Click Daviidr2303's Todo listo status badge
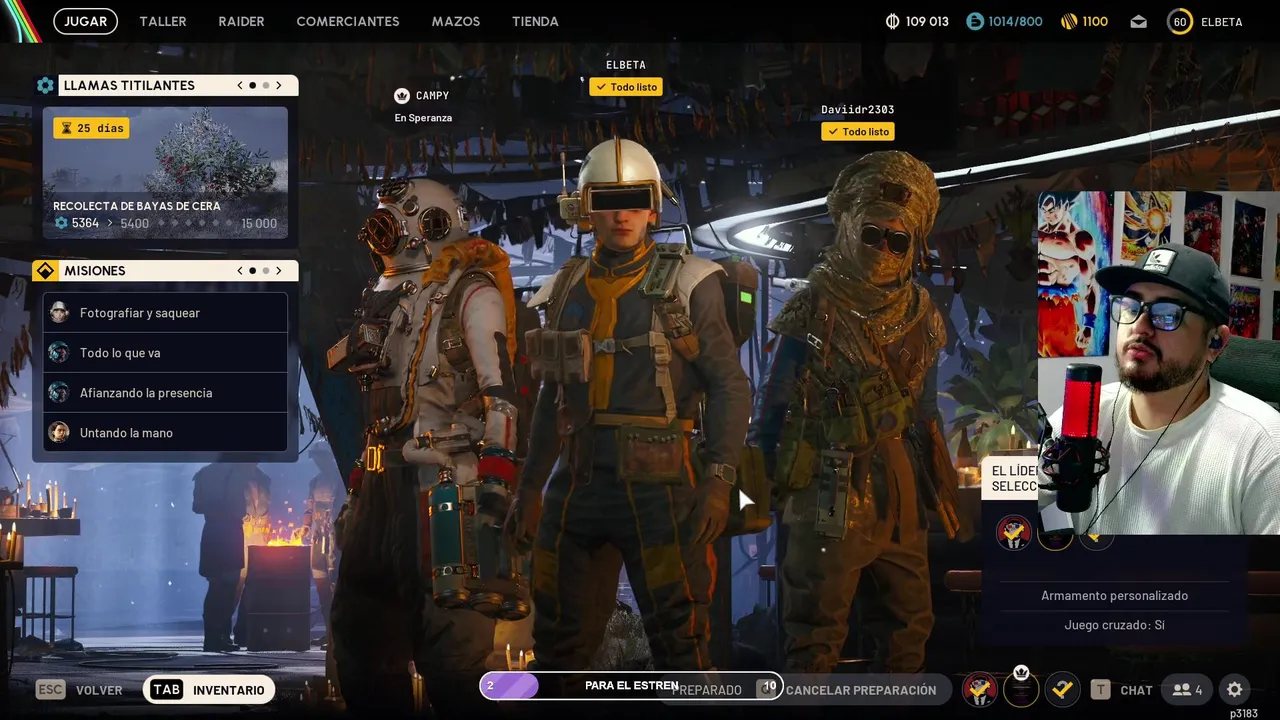 click(x=858, y=131)
